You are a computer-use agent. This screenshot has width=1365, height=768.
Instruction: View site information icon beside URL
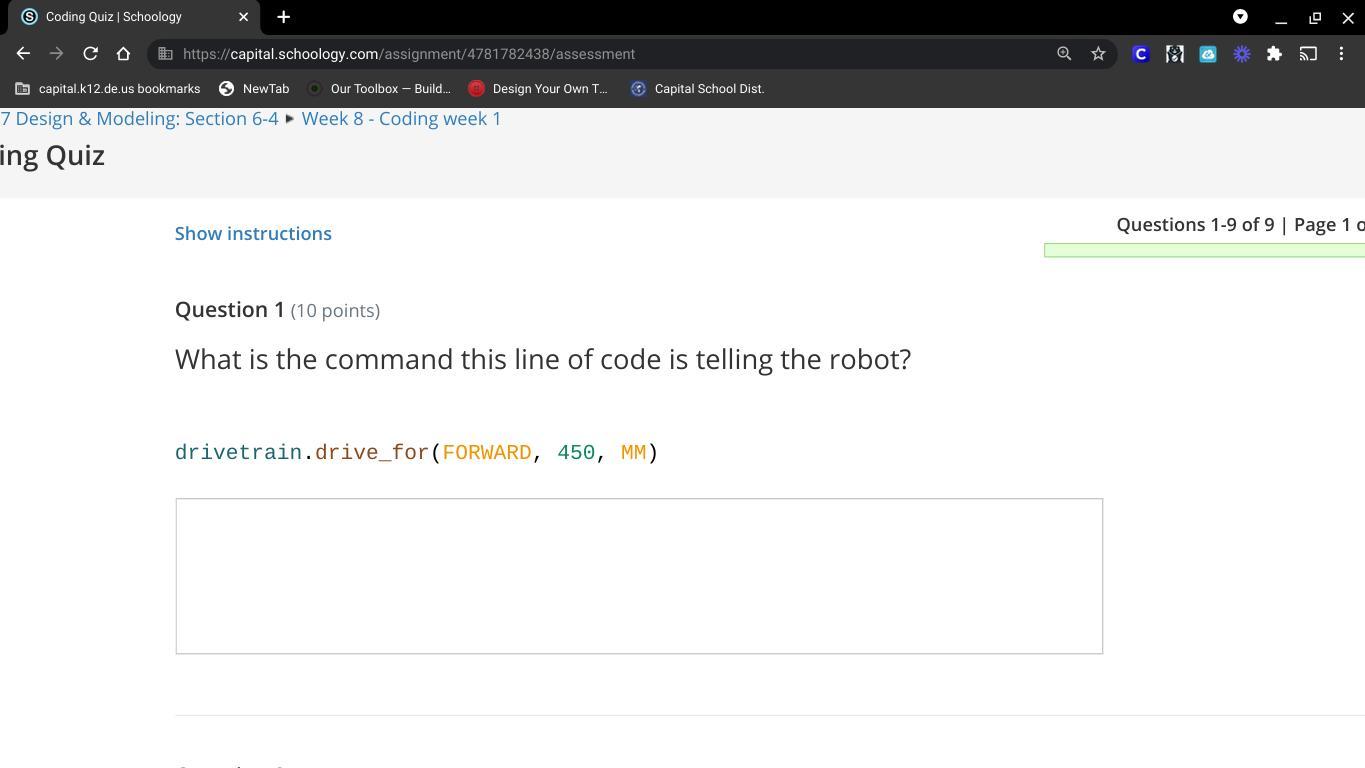166,54
